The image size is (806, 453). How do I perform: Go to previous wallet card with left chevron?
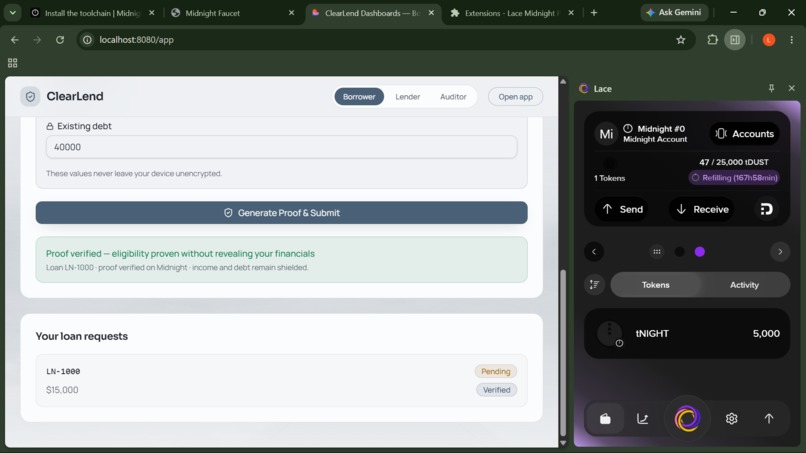pyautogui.click(x=594, y=252)
